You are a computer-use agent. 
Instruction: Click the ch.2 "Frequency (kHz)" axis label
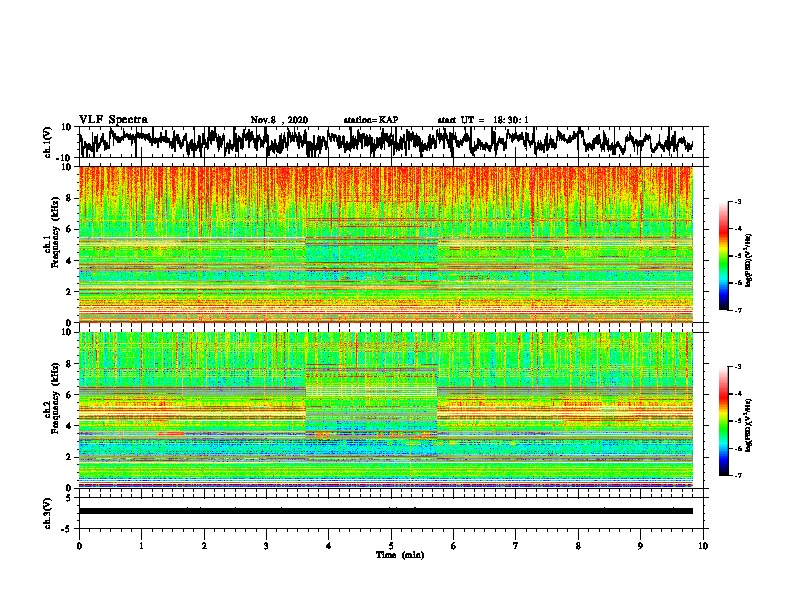[56, 399]
